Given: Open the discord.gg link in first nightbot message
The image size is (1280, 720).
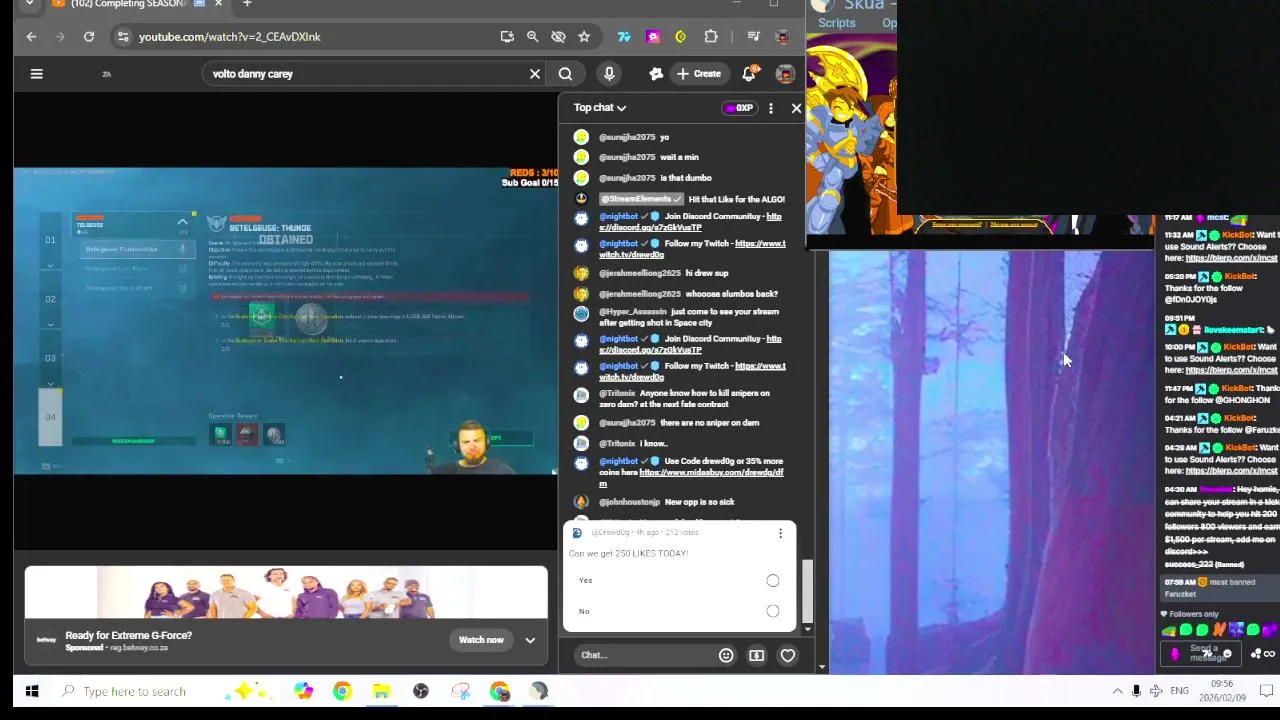Looking at the screenshot, I should (x=691, y=222).
